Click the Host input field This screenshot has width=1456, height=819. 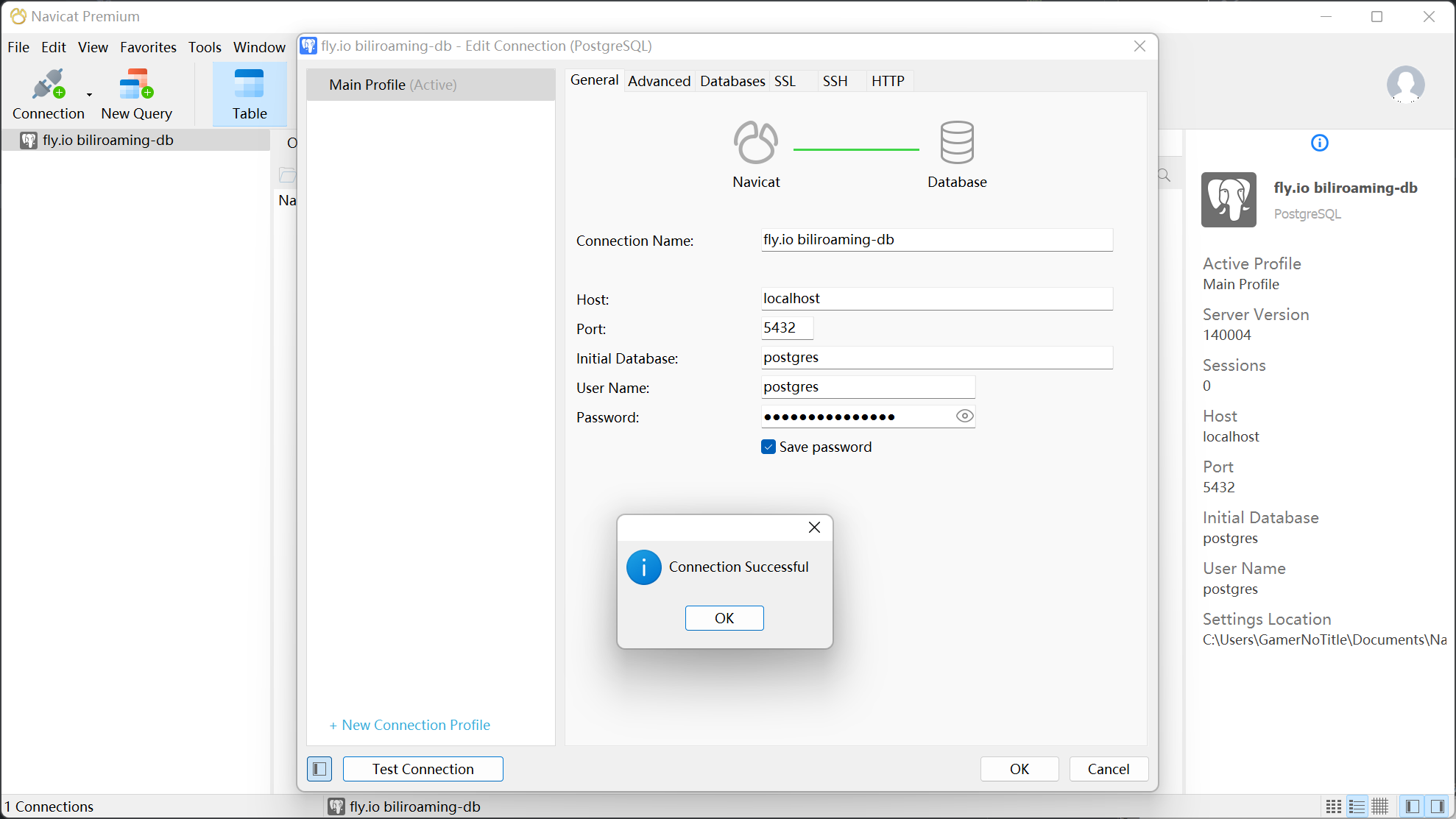[936, 299]
